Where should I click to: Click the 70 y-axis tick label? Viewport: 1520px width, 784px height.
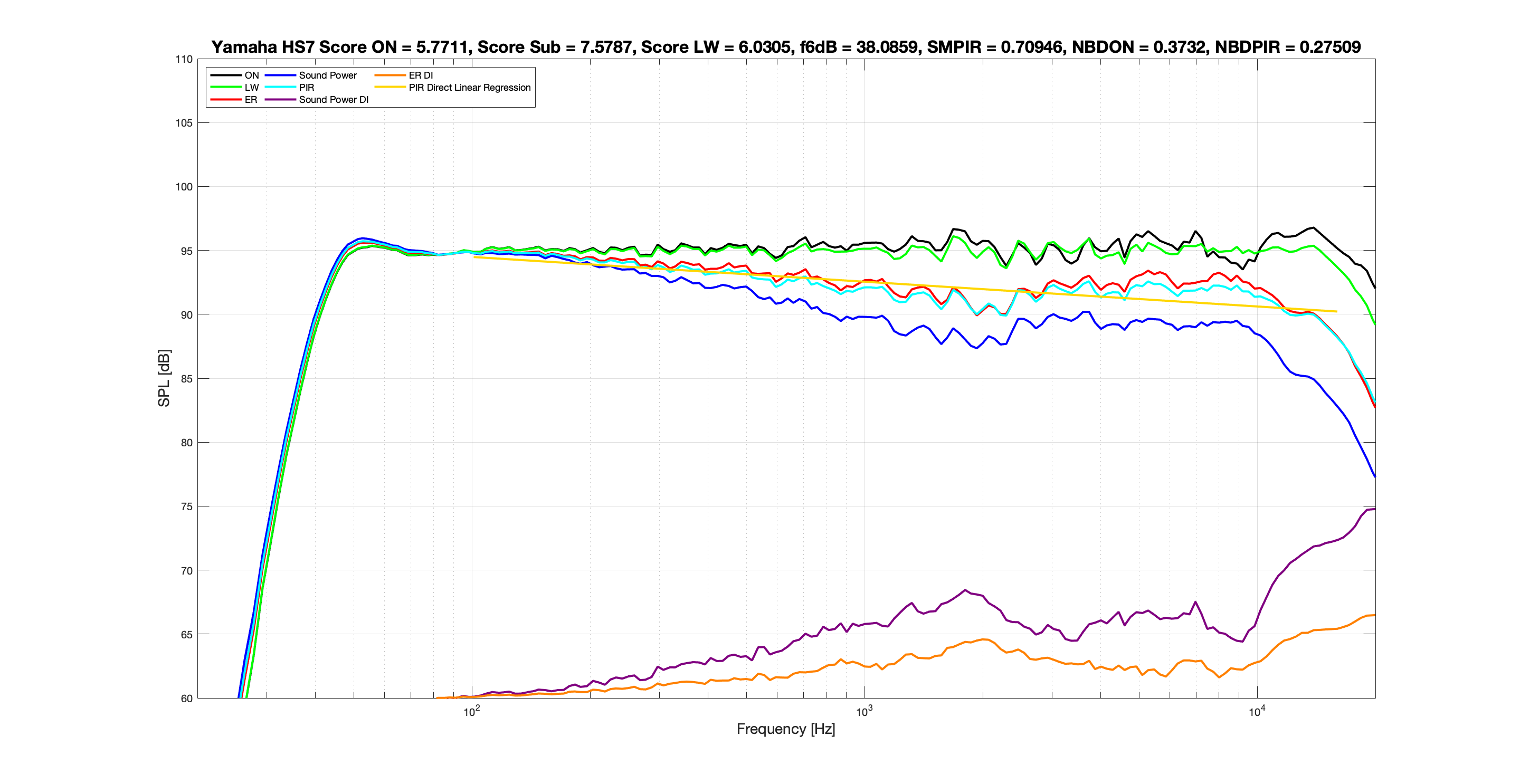(186, 570)
